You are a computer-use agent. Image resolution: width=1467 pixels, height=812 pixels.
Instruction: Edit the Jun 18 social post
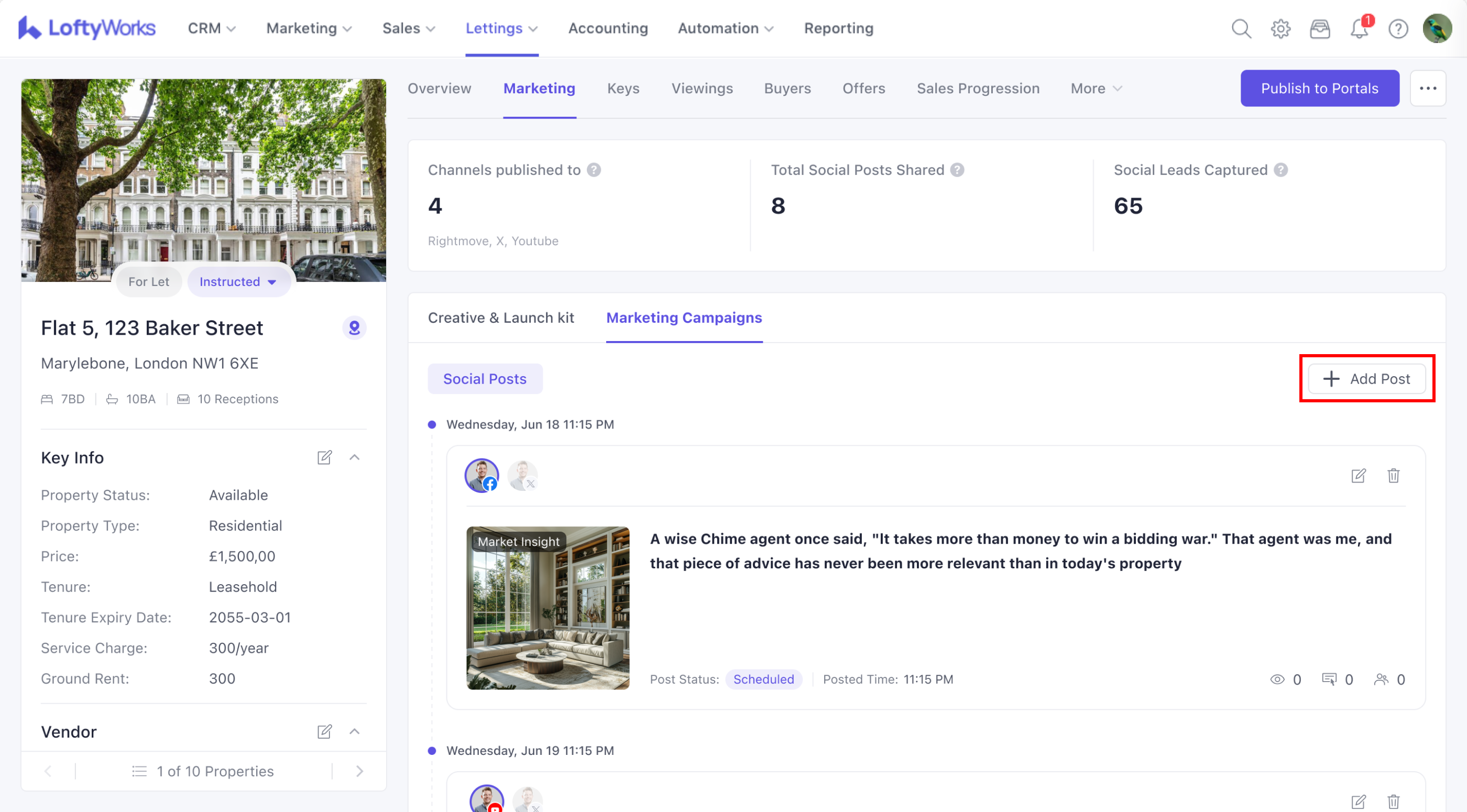[x=1358, y=476]
